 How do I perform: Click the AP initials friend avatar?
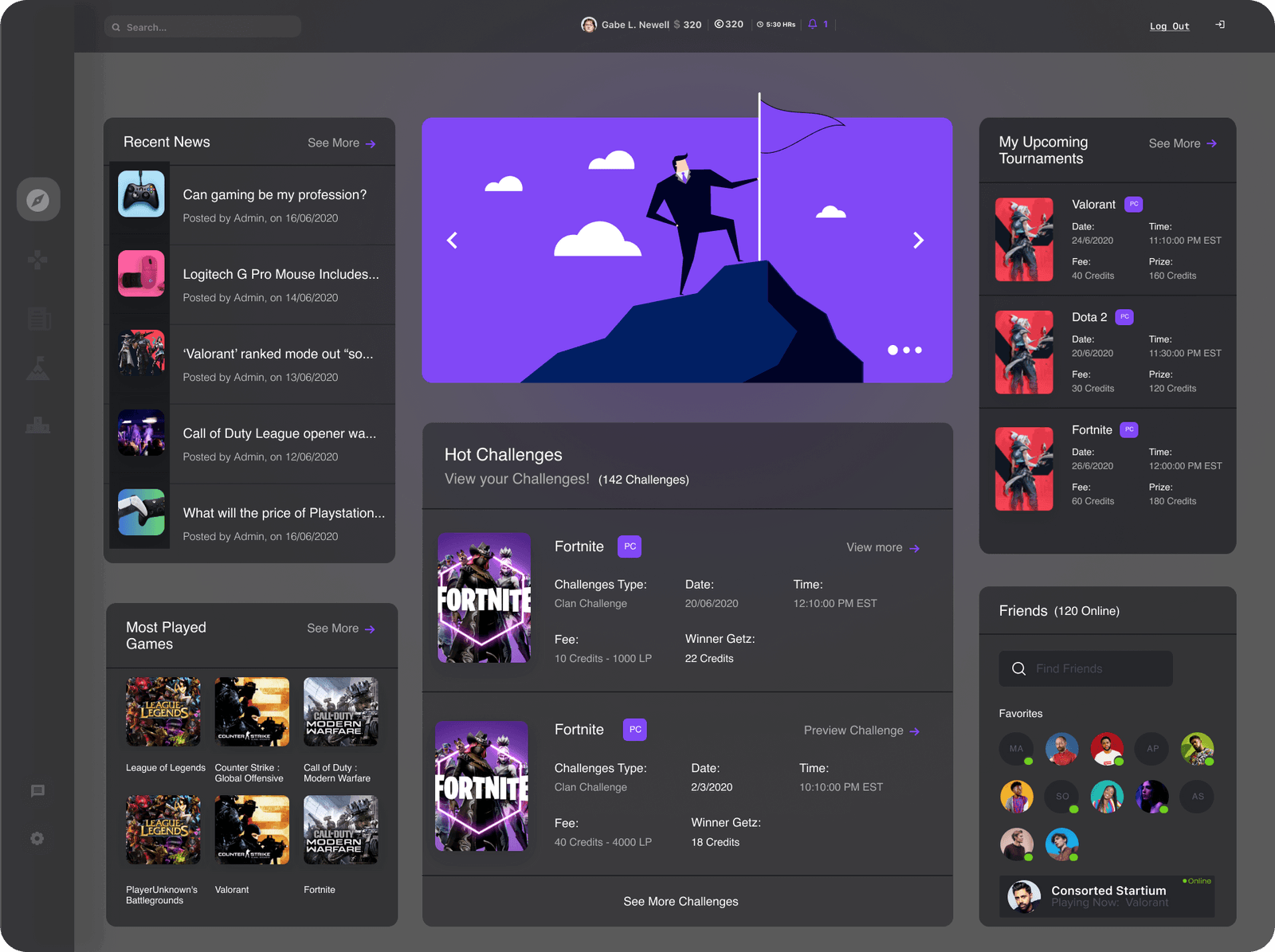click(1152, 749)
